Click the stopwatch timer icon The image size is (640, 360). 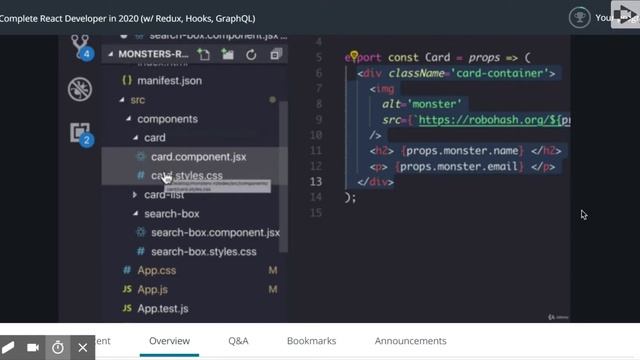click(58, 347)
